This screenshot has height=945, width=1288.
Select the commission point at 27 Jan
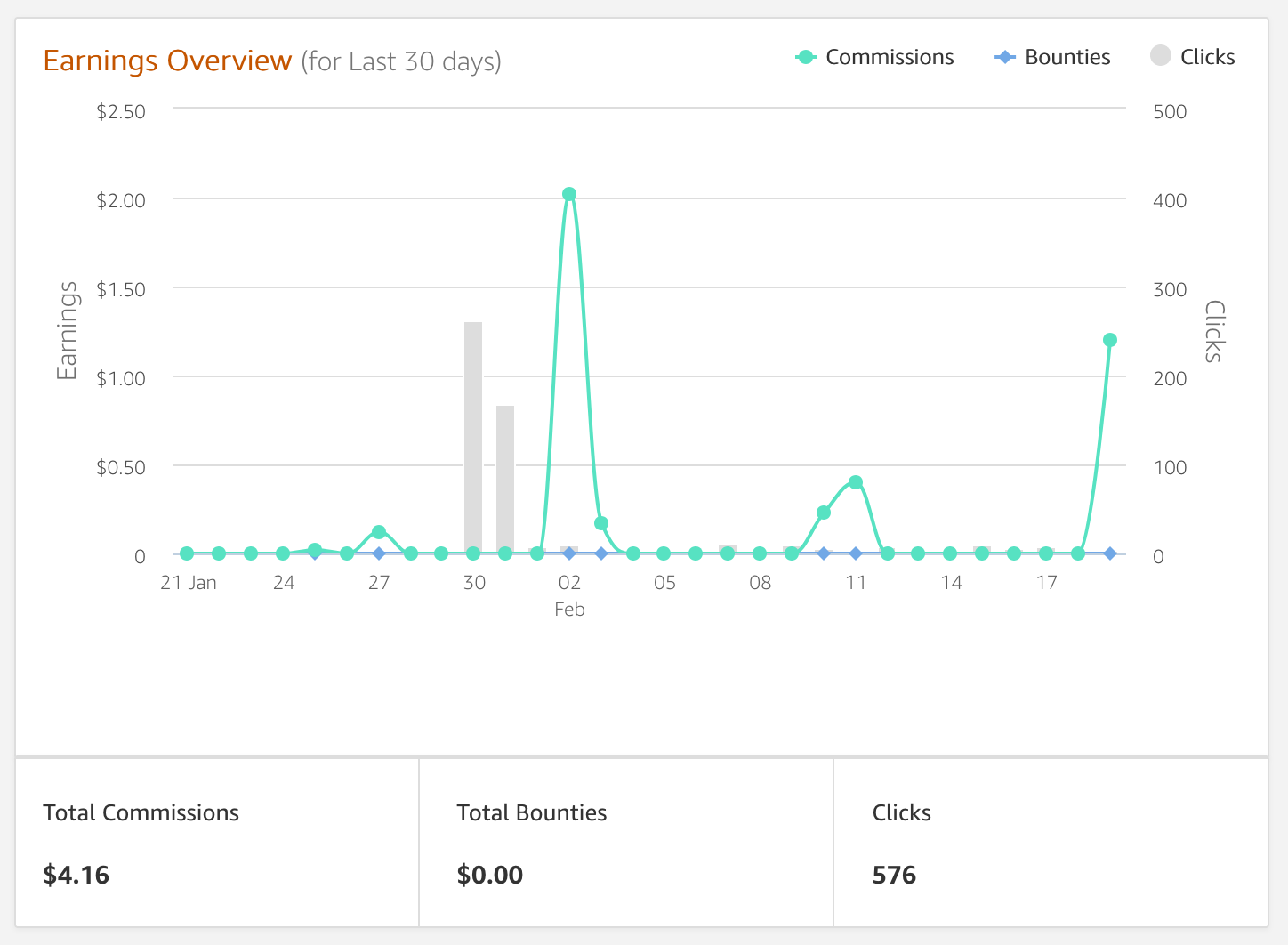379,532
